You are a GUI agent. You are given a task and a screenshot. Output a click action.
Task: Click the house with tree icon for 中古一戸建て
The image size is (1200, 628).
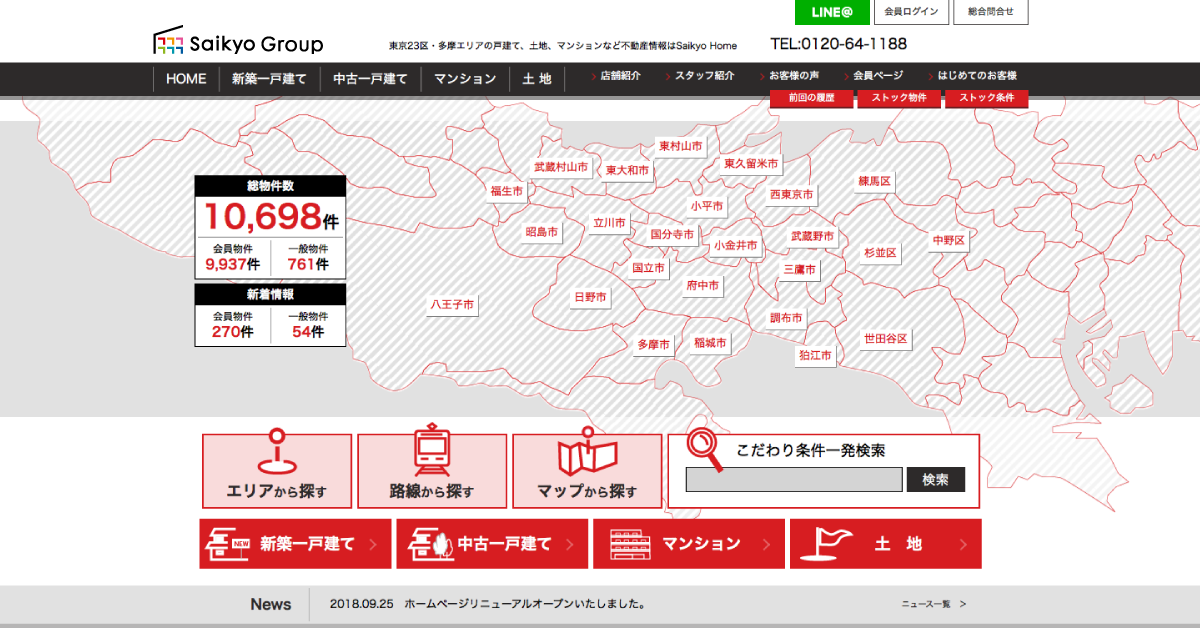pos(428,544)
